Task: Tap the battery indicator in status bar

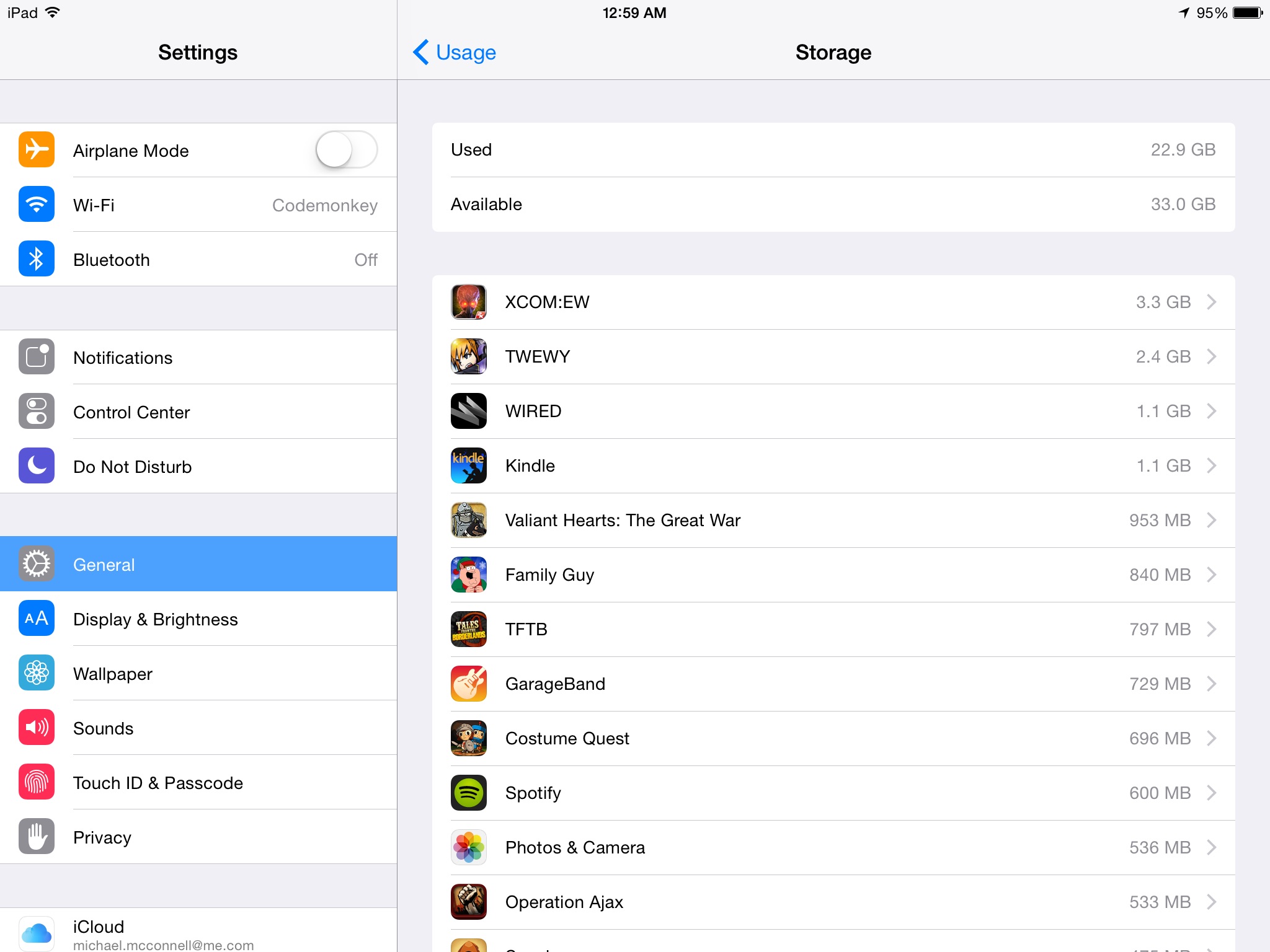Action: tap(1247, 13)
